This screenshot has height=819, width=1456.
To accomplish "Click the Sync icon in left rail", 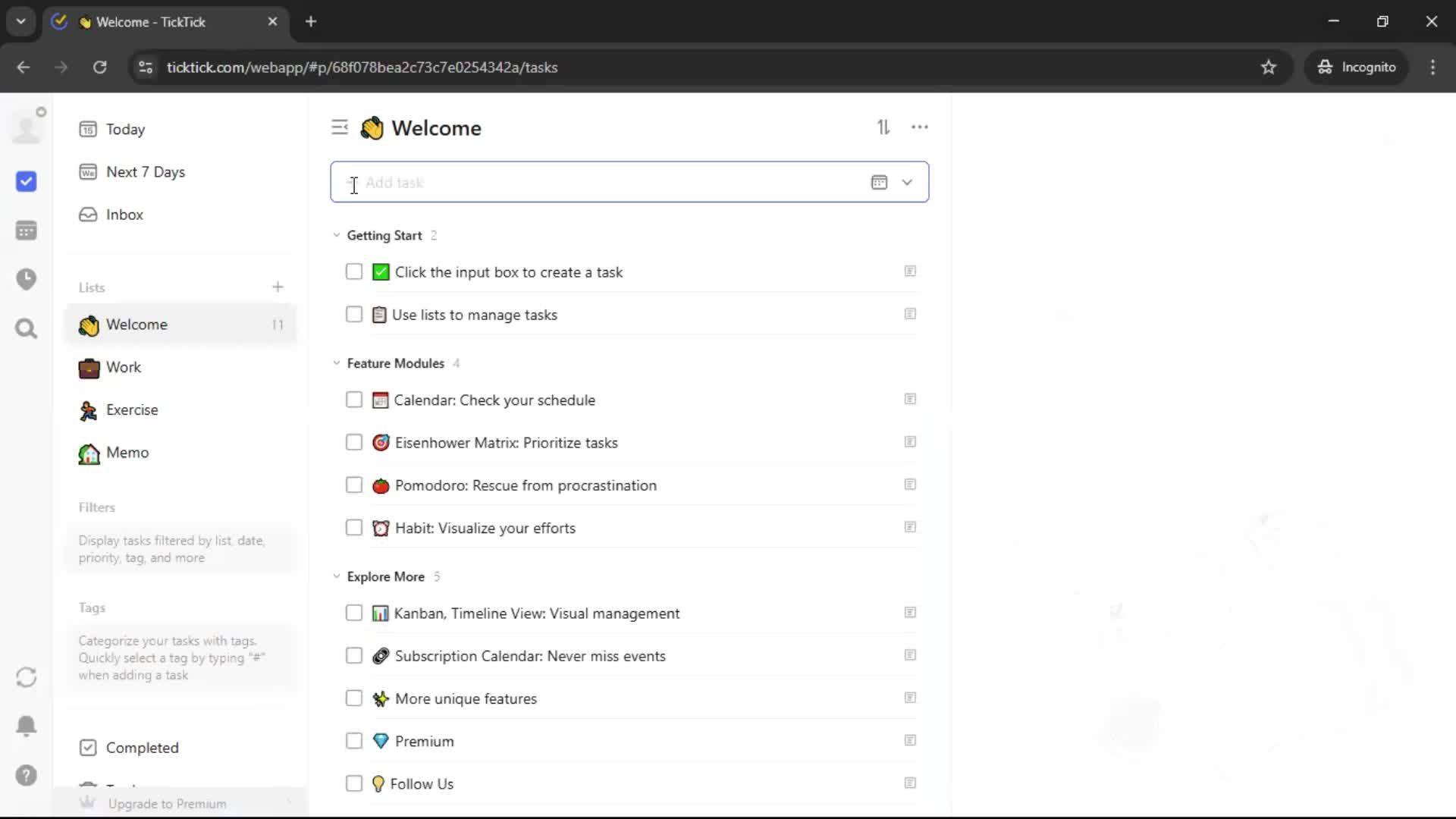I will (26, 677).
